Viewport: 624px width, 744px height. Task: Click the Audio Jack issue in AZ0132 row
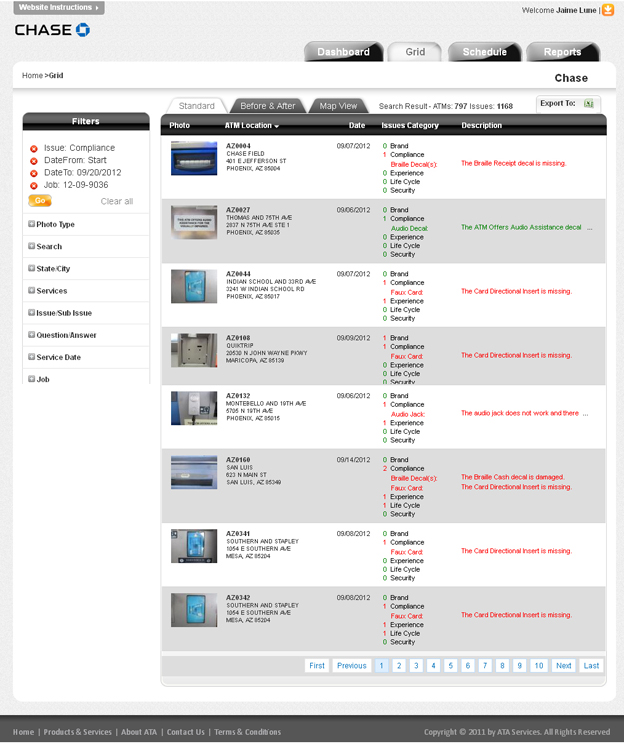pos(408,414)
